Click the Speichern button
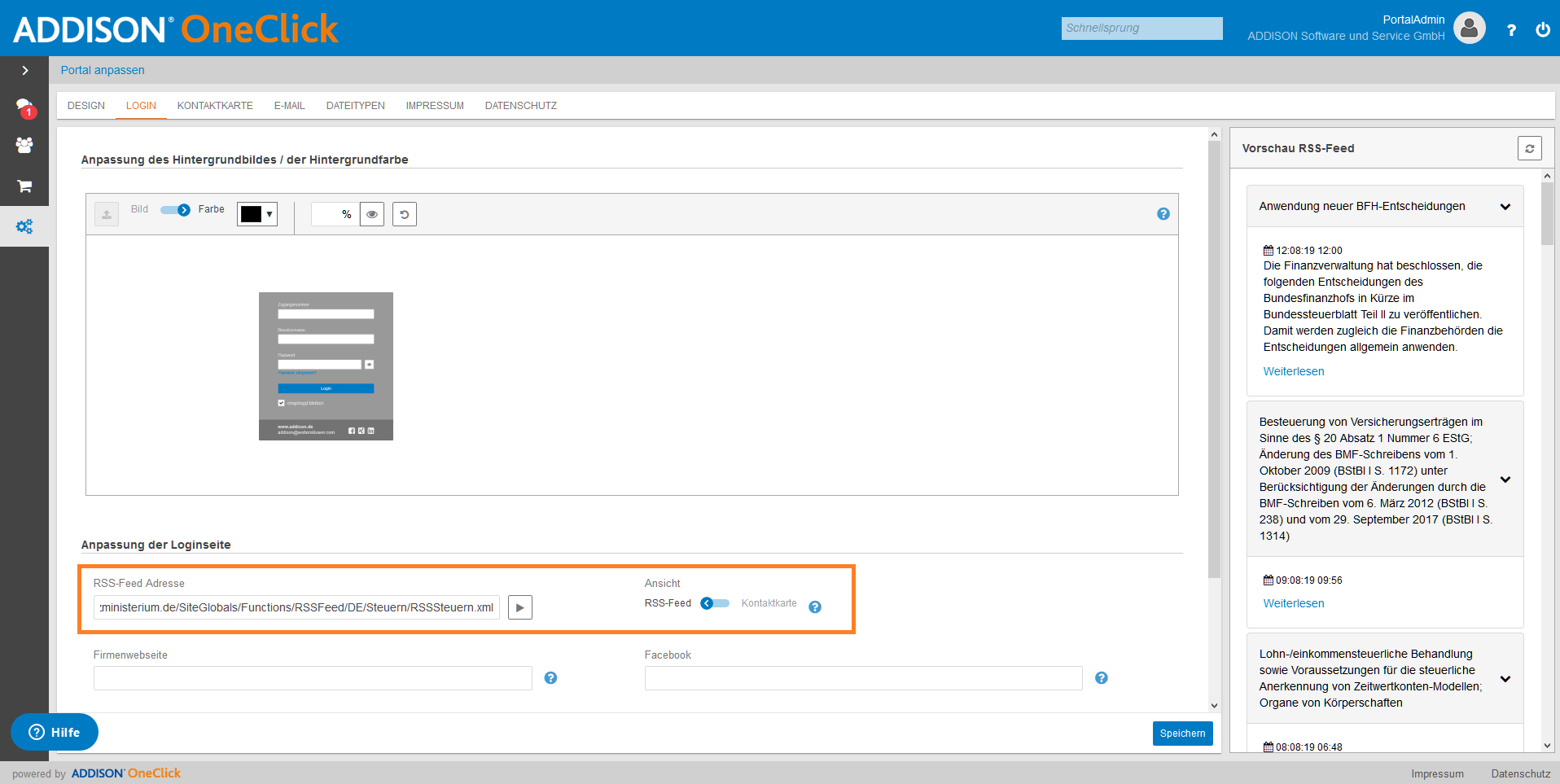The image size is (1560, 784). (1182, 734)
